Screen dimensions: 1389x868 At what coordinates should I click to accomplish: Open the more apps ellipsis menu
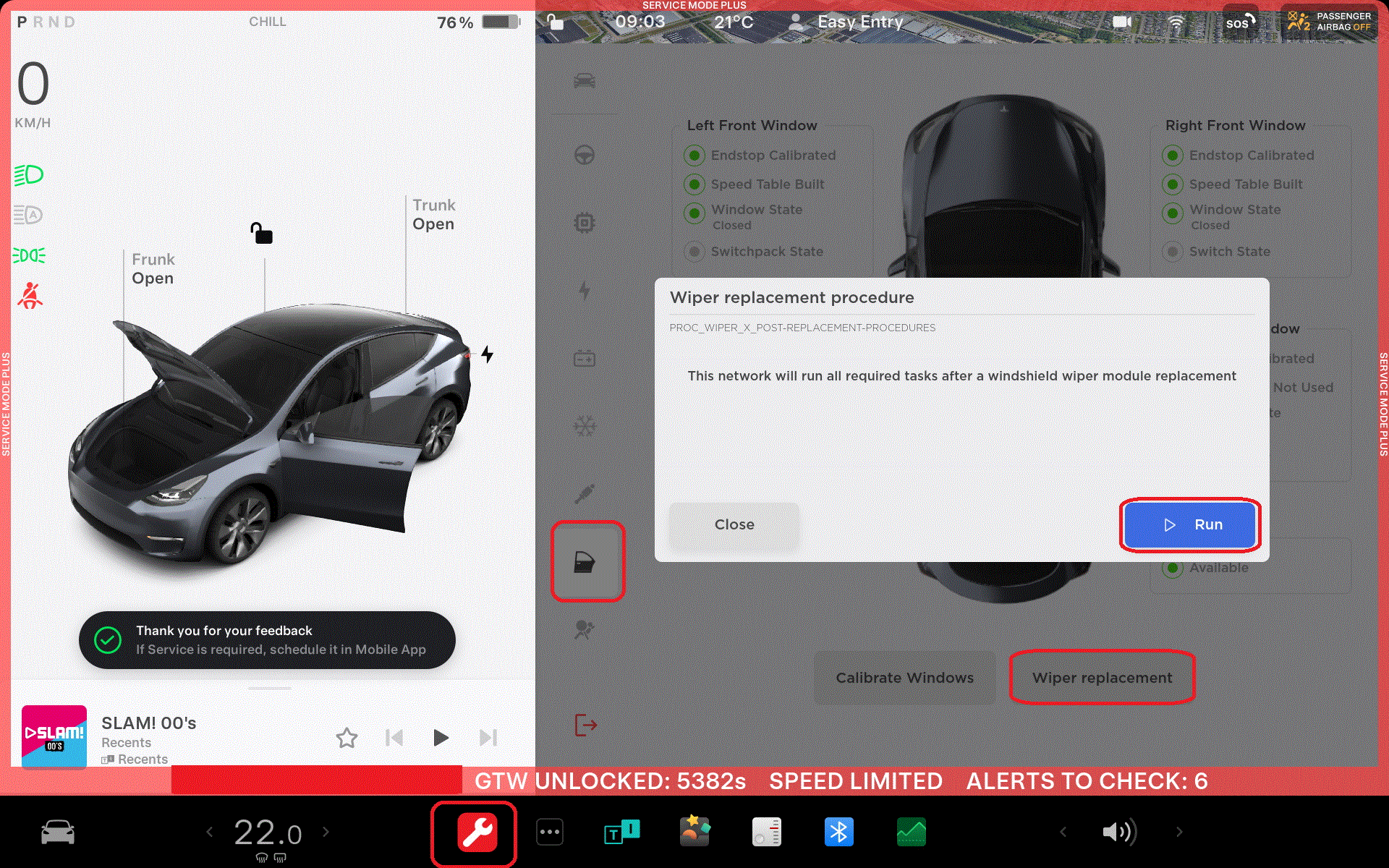[549, 833]
